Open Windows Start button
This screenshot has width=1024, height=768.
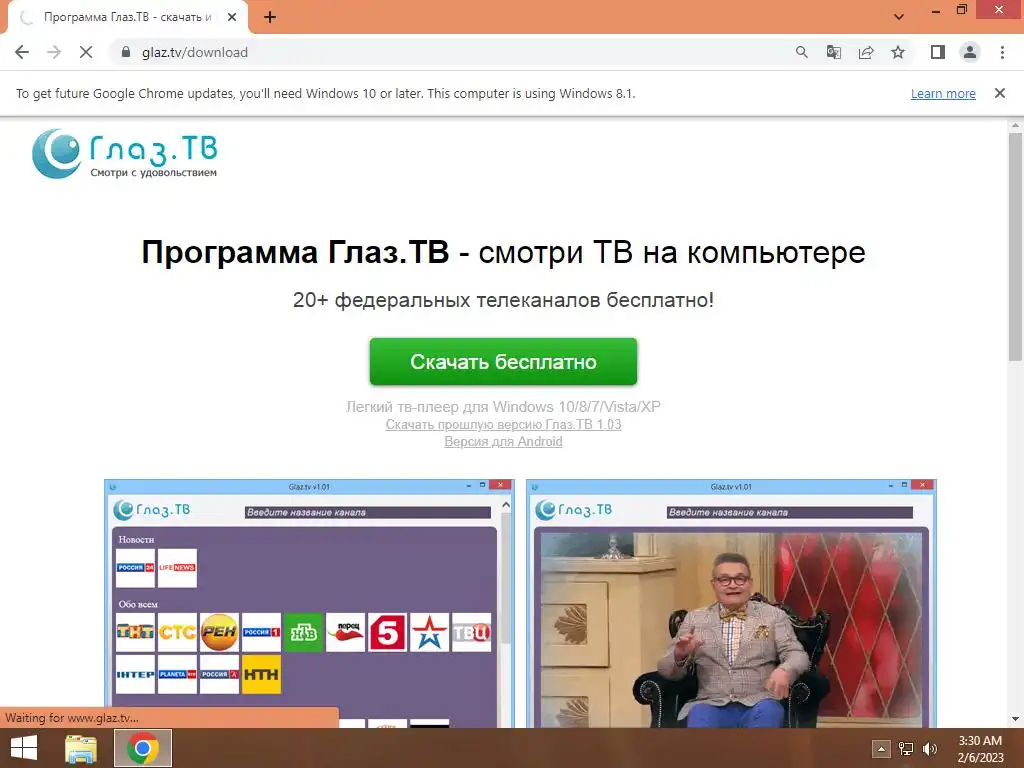point(24,748)
